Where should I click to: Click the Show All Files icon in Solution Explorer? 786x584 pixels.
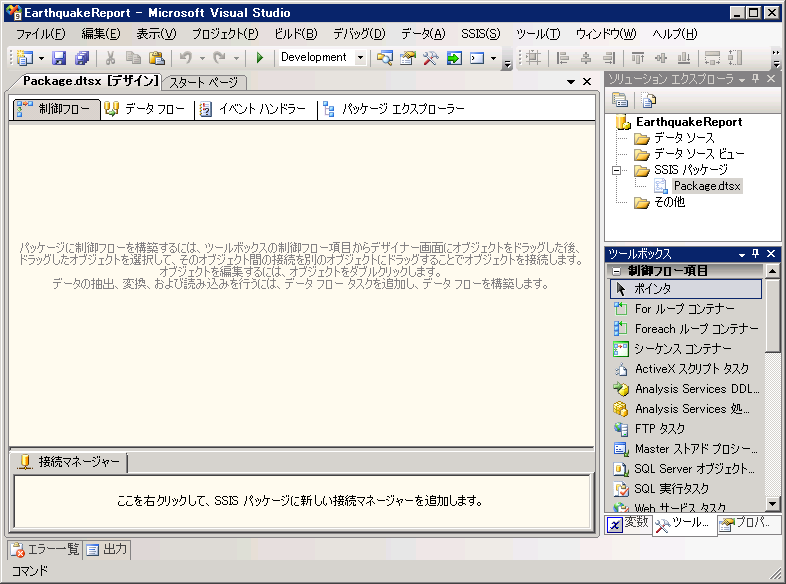[x=648, y=100]
